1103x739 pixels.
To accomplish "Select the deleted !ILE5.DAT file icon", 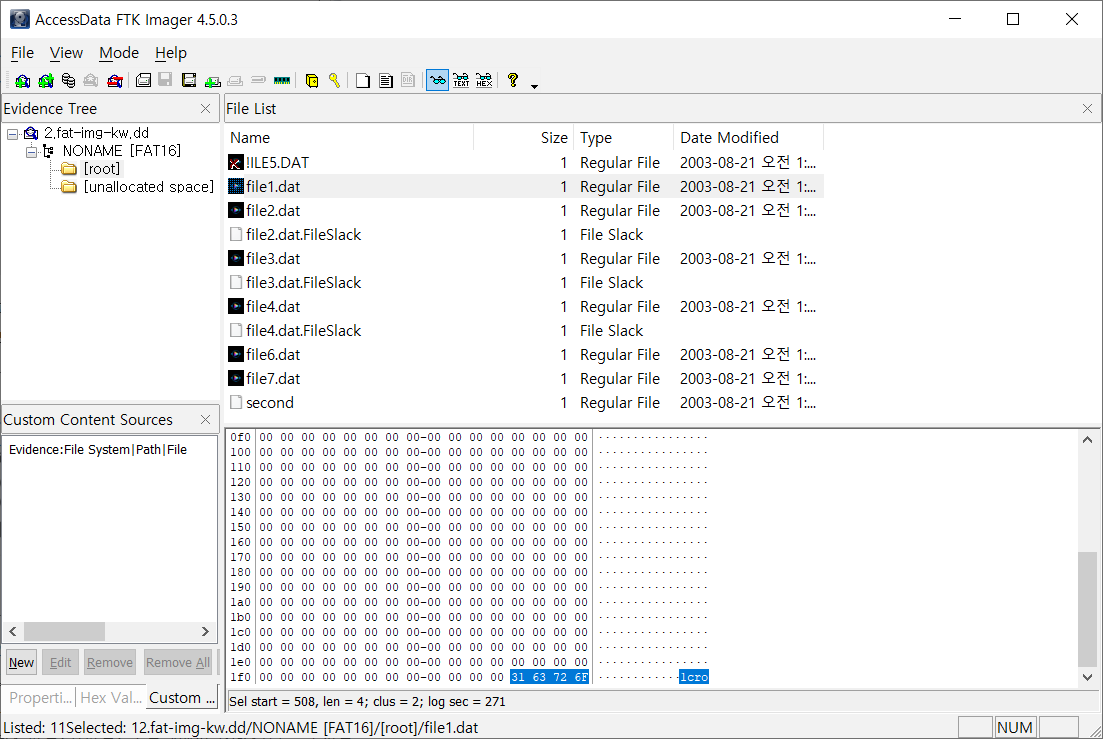I will tap(236, 162).
